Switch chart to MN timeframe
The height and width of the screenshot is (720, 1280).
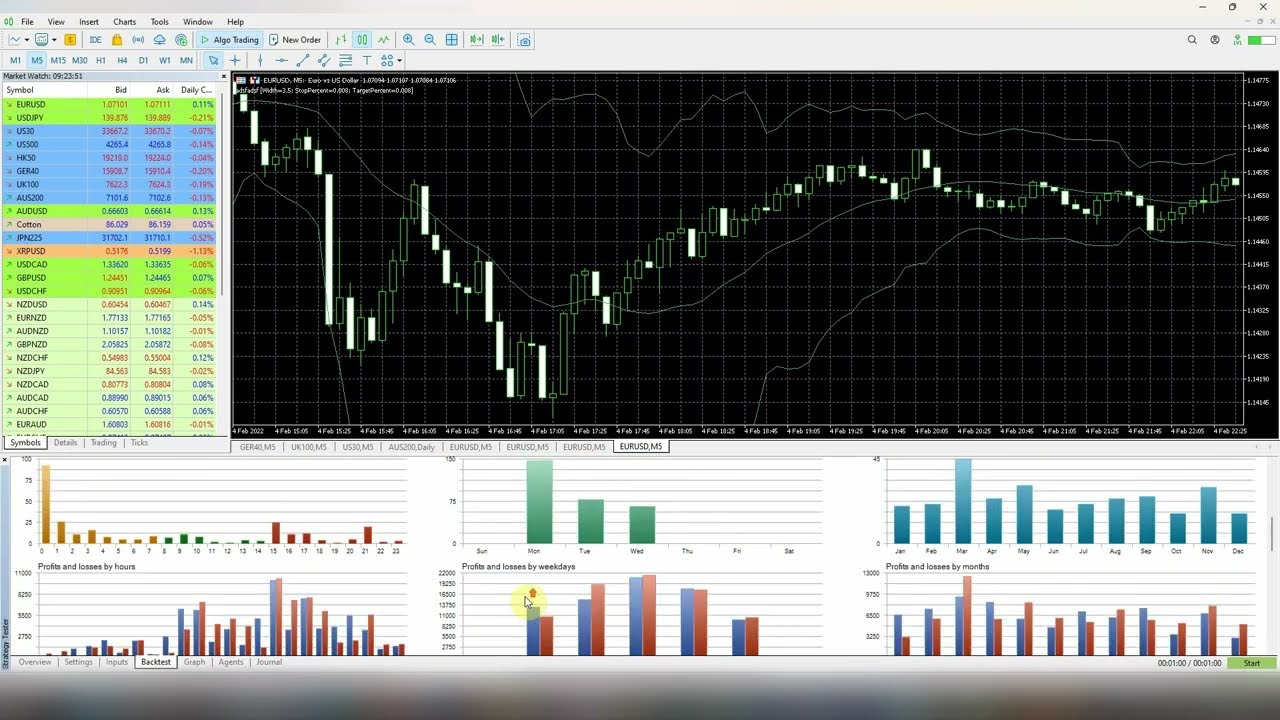pos(186,61)
